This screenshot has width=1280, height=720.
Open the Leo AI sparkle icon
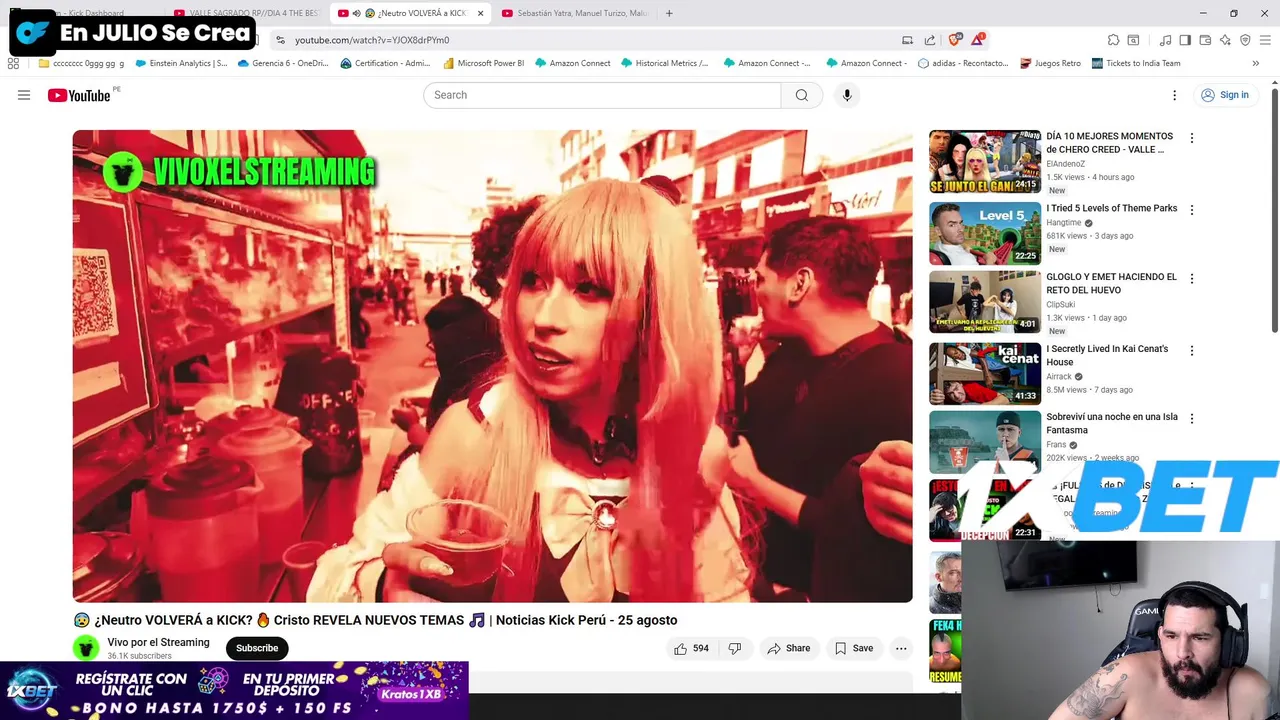point(1225,40)
